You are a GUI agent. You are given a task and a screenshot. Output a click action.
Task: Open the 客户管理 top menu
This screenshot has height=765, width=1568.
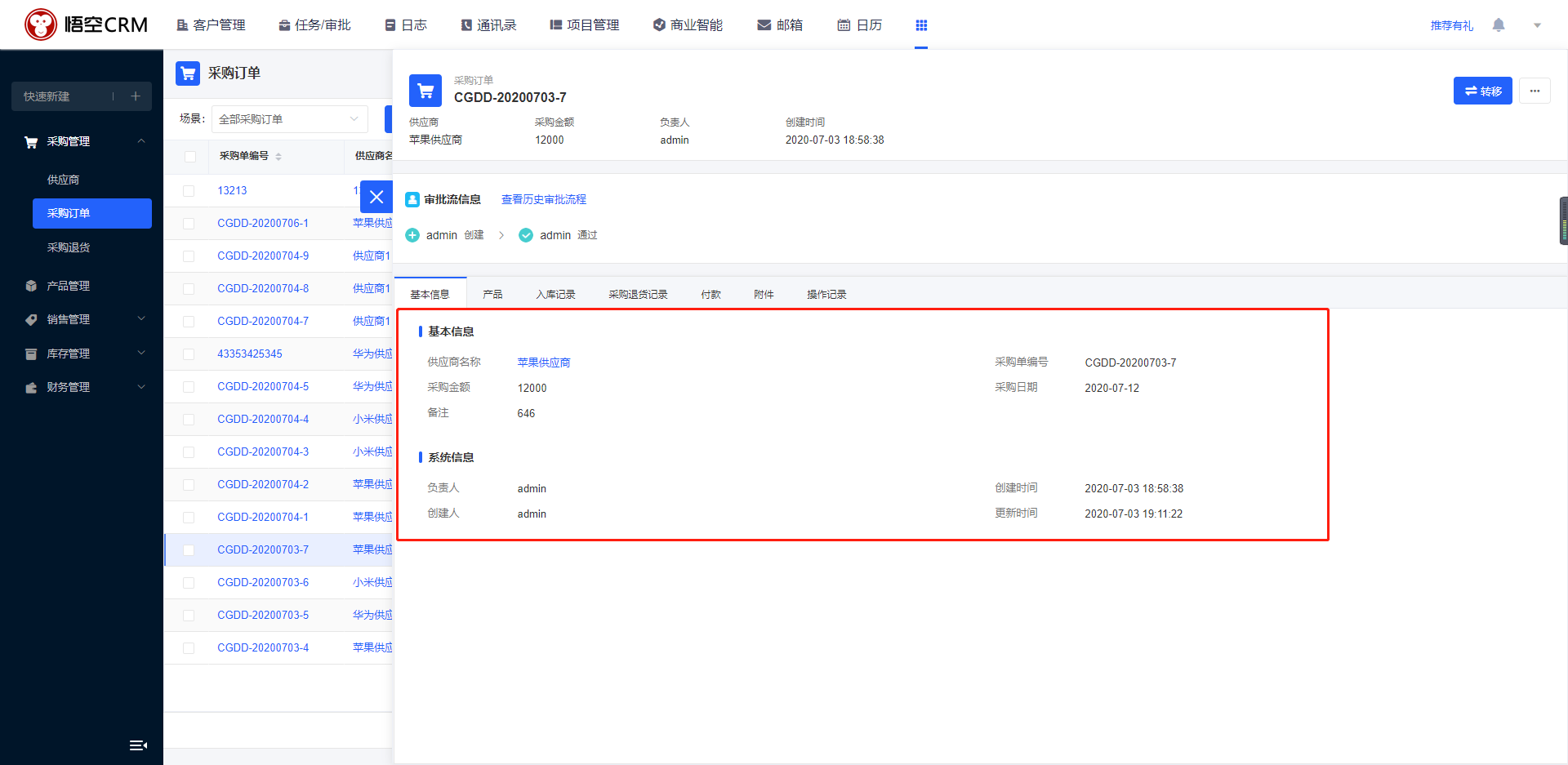pos(211,25)
